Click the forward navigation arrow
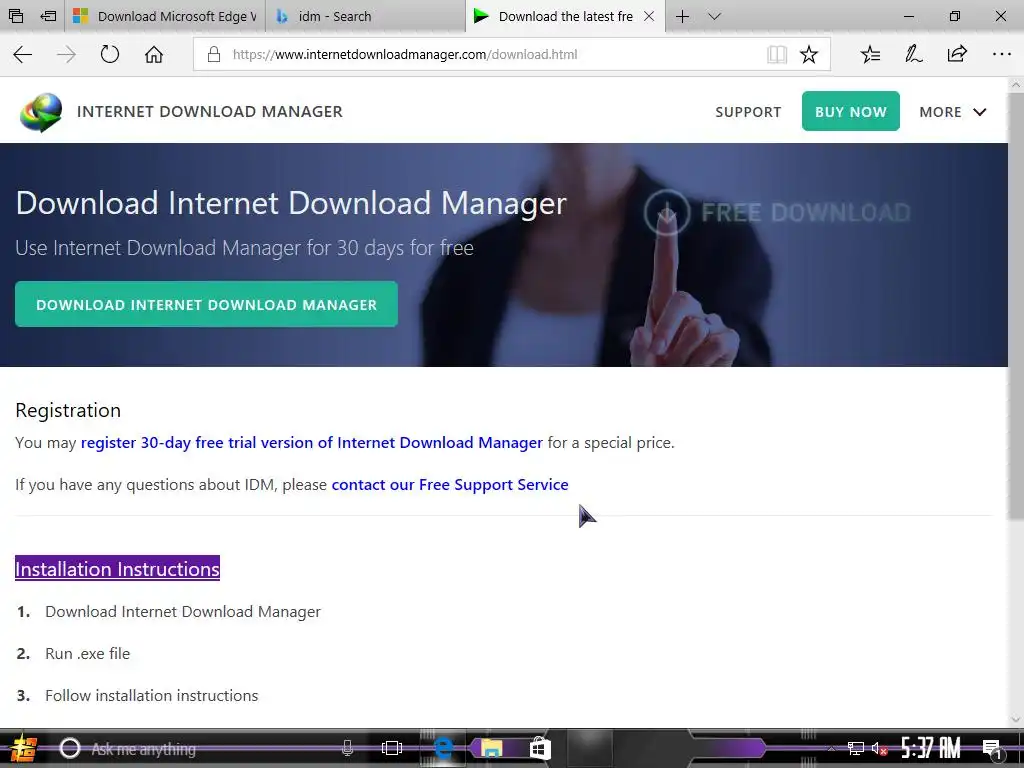This screenshot has width=1024, height=768. (66, 54)
